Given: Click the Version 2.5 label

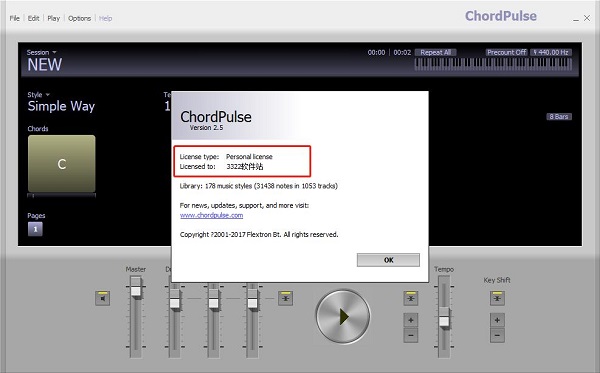Looking at the screenshot, I should [206, 128].
